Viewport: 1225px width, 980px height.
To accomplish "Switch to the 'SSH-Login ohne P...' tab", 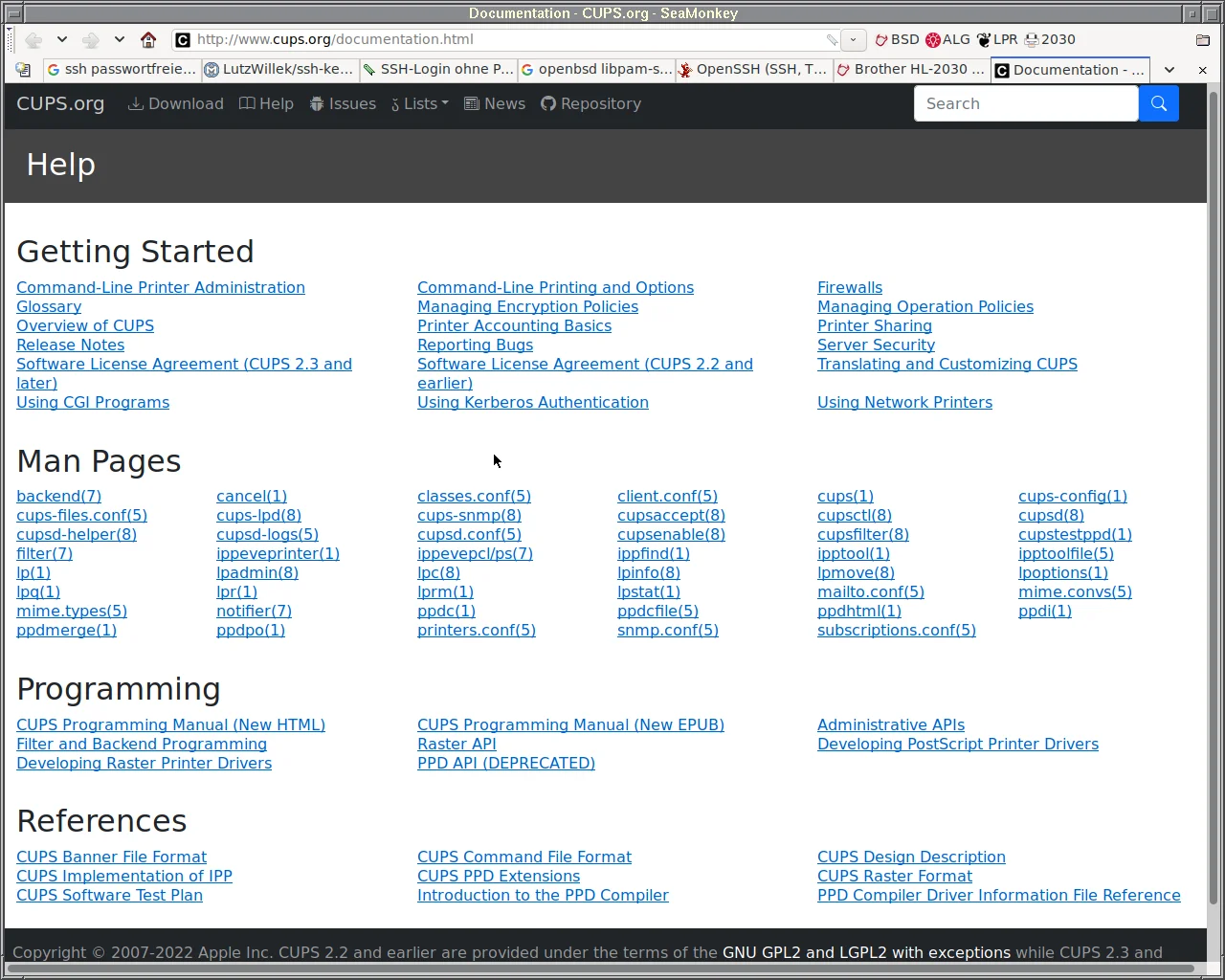I will [x=437, y=69].
